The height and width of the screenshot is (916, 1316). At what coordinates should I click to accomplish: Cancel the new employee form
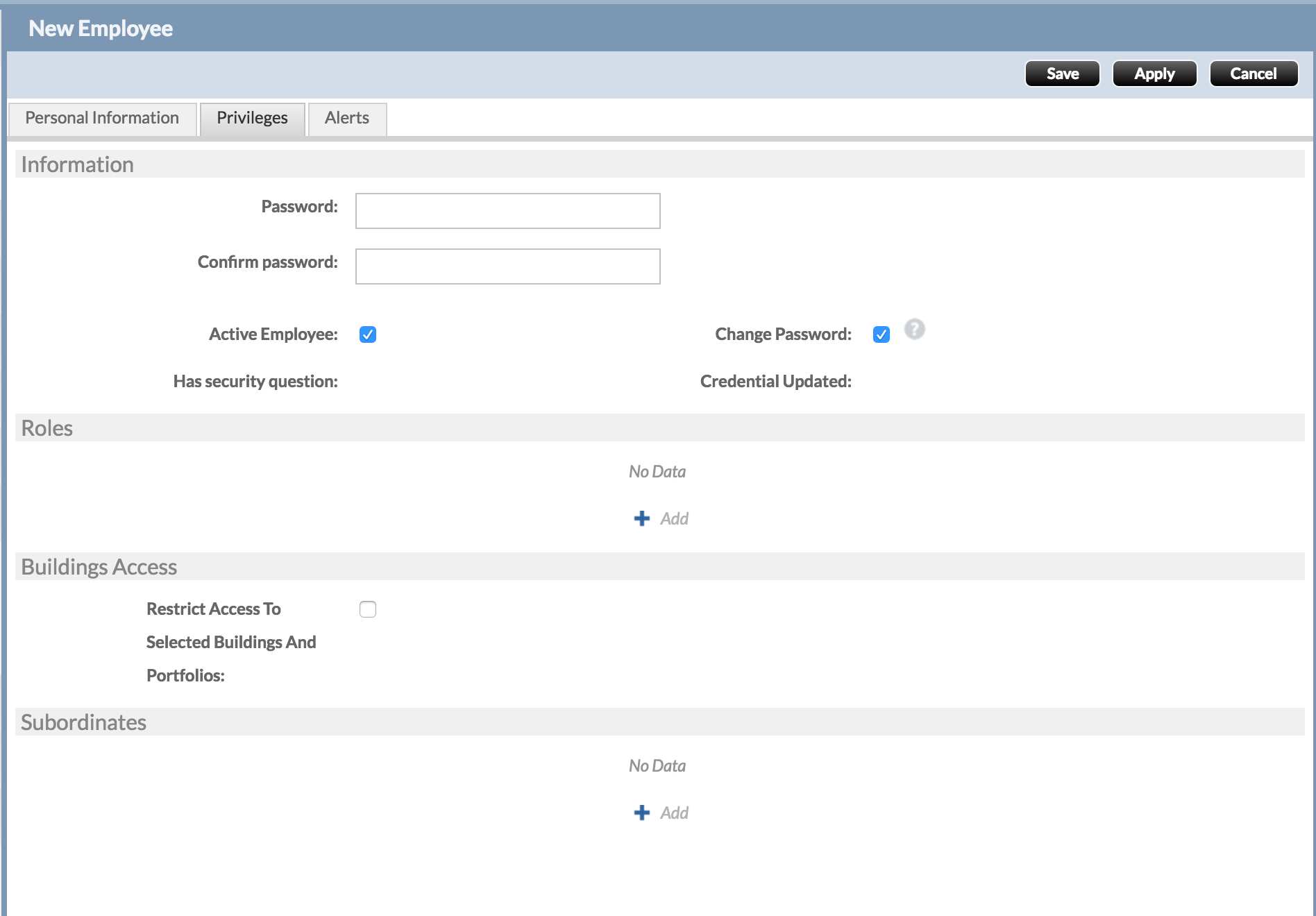[1254, 74]
